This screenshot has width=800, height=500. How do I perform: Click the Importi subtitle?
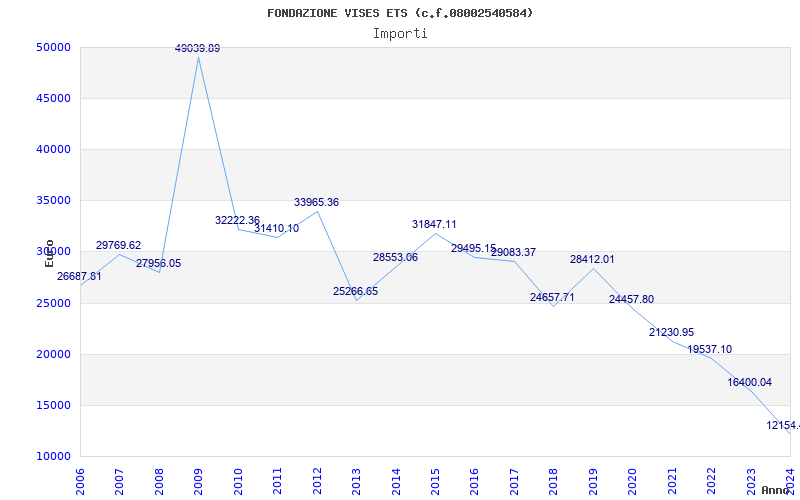400,34
